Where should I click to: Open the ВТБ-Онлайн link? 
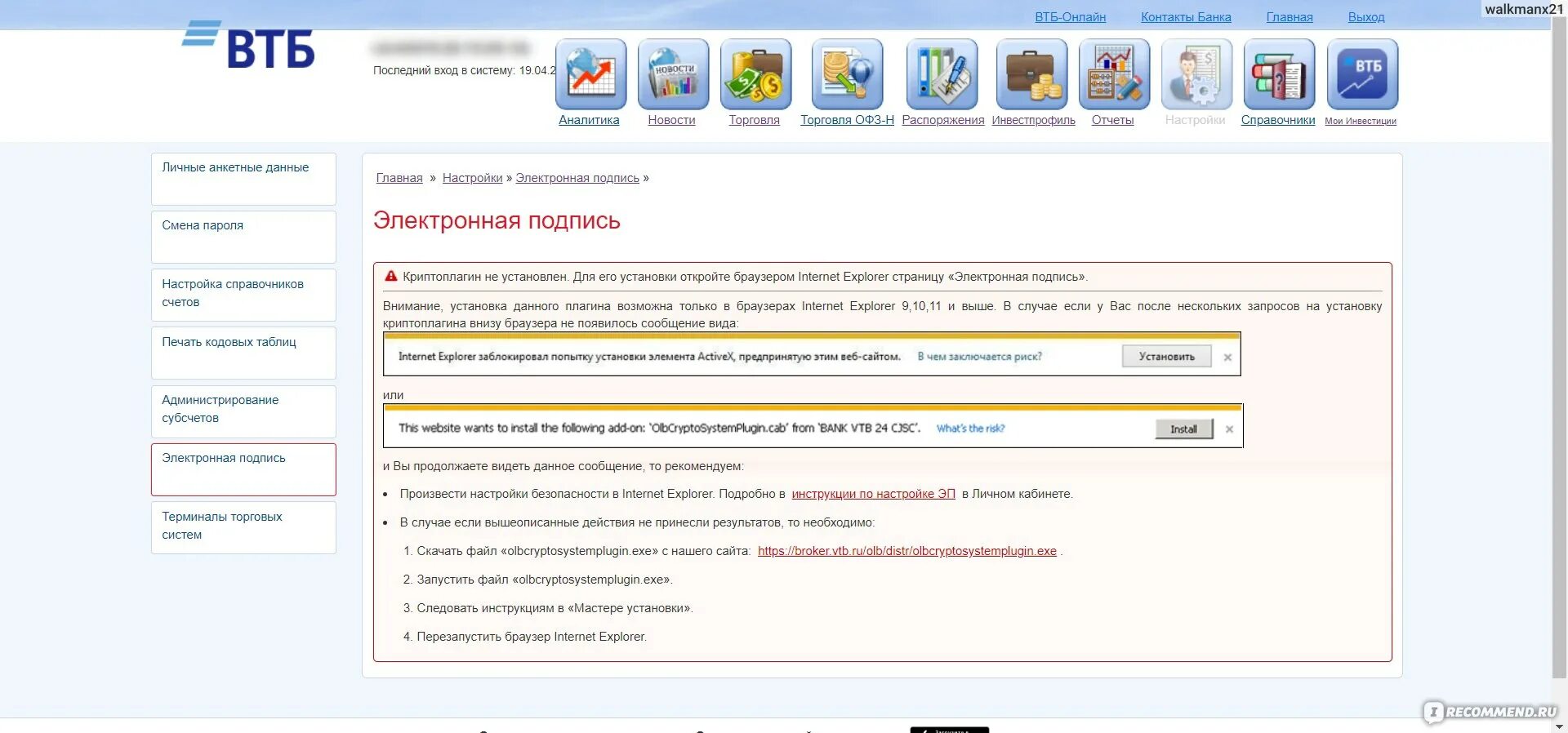point(1070,17)
